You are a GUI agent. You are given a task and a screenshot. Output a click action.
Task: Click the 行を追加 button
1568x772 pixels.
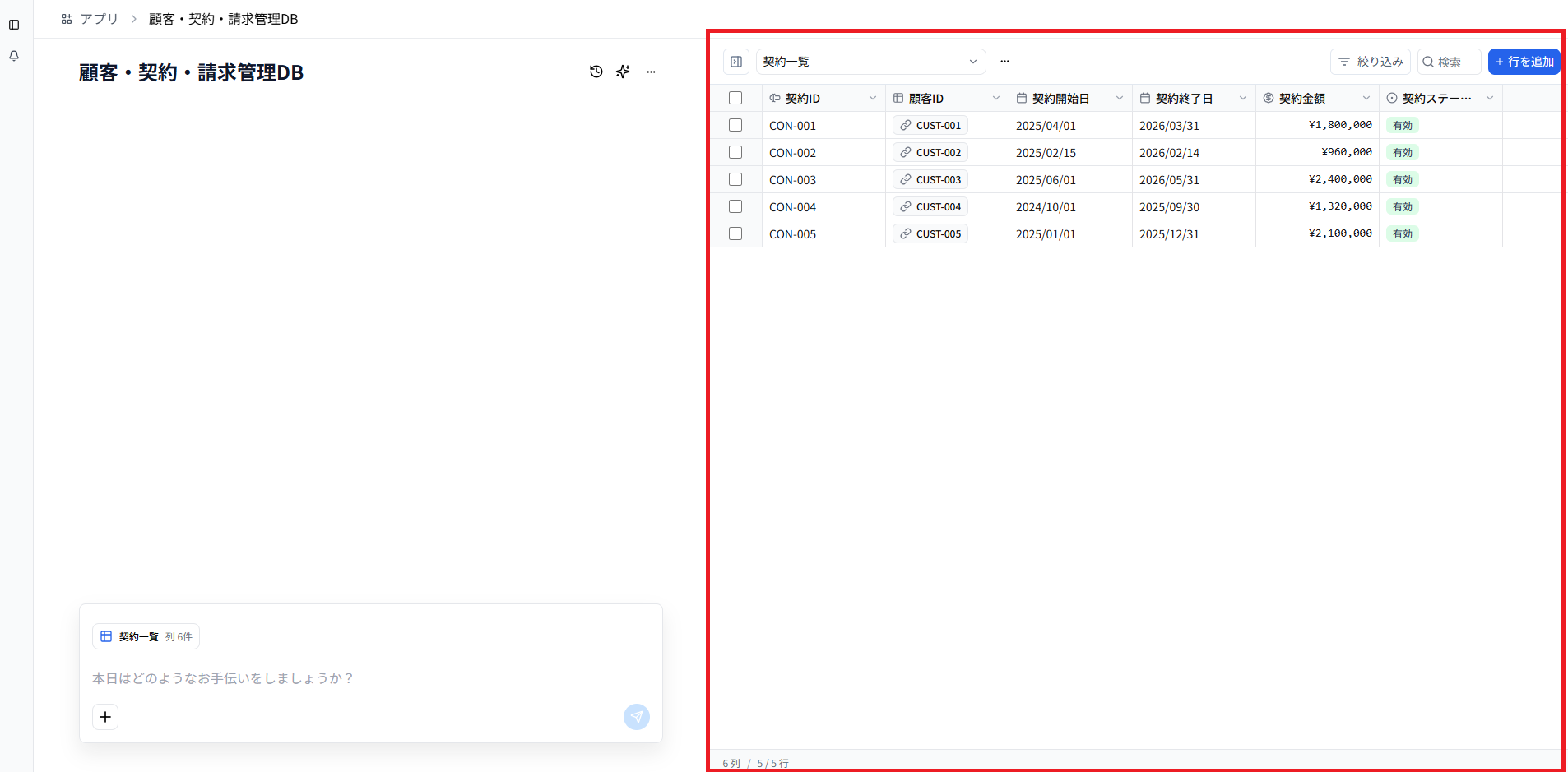coord(1524,62)
